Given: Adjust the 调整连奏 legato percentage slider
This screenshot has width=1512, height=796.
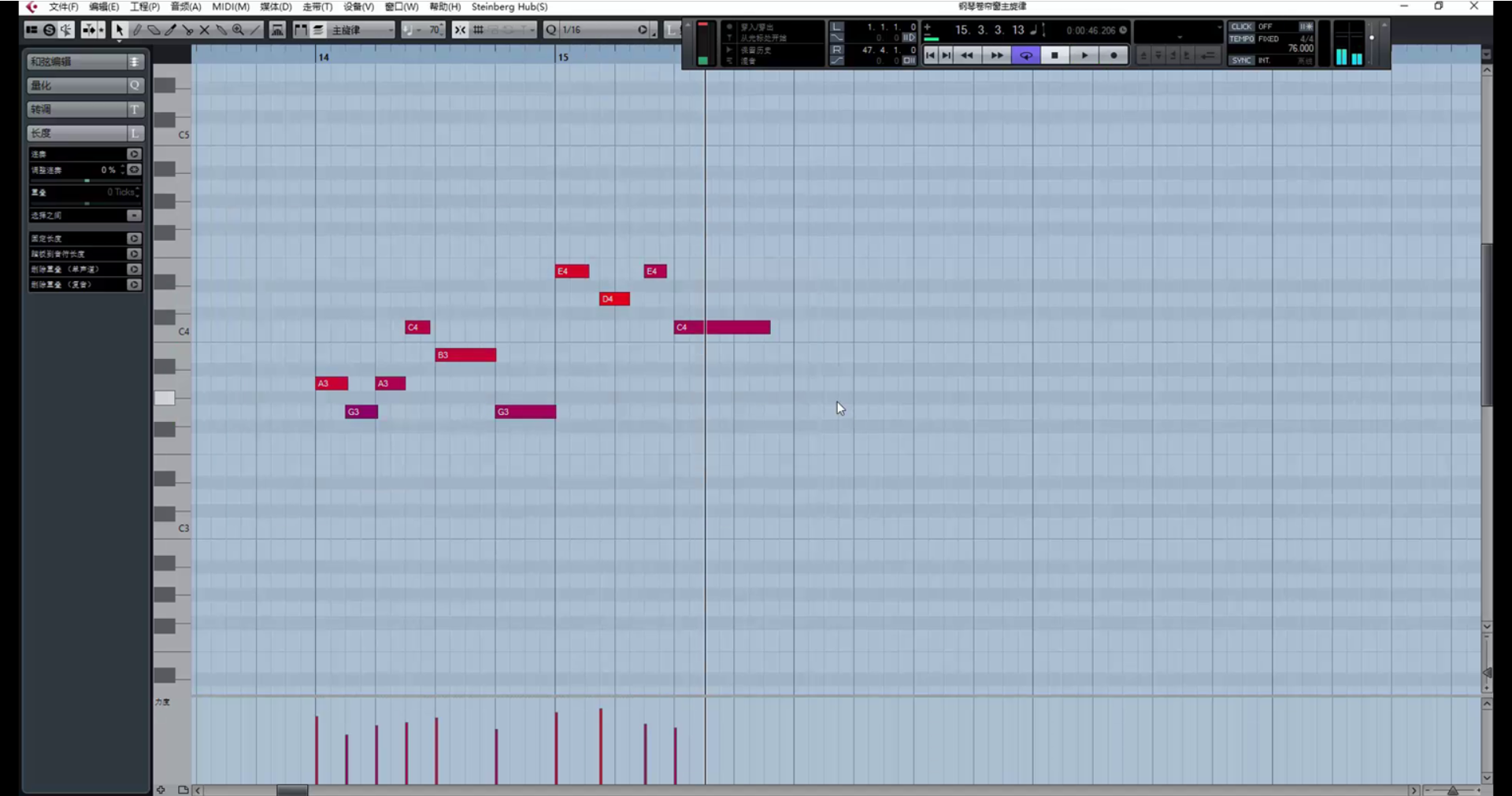Looking at the screenshot, I should [x=86, y=181].
